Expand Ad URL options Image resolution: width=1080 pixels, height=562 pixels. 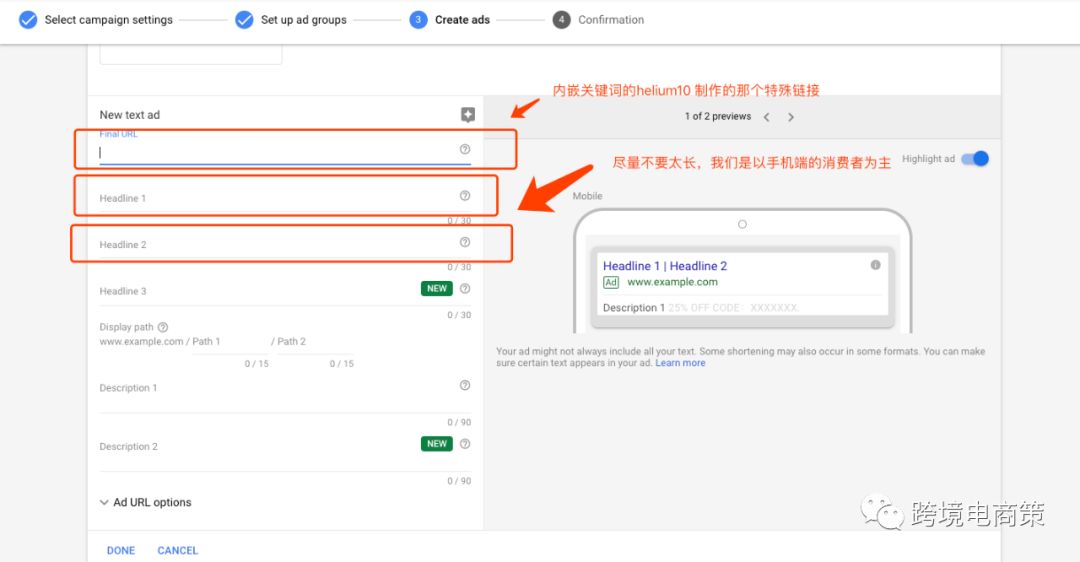145,502
